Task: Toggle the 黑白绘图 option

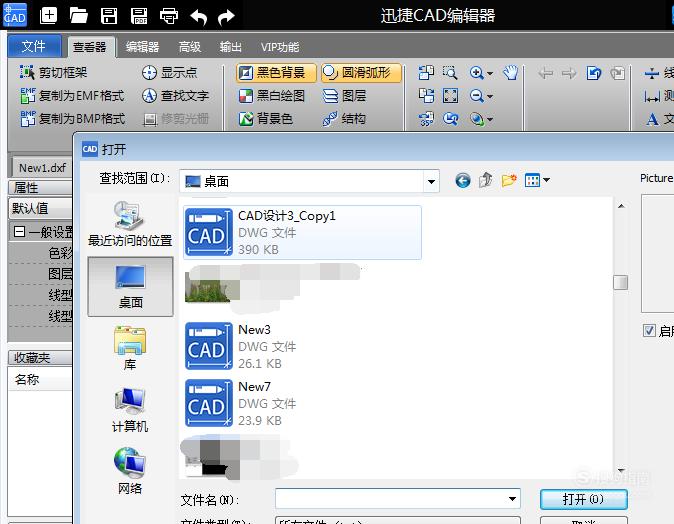Action: (272, 95)
